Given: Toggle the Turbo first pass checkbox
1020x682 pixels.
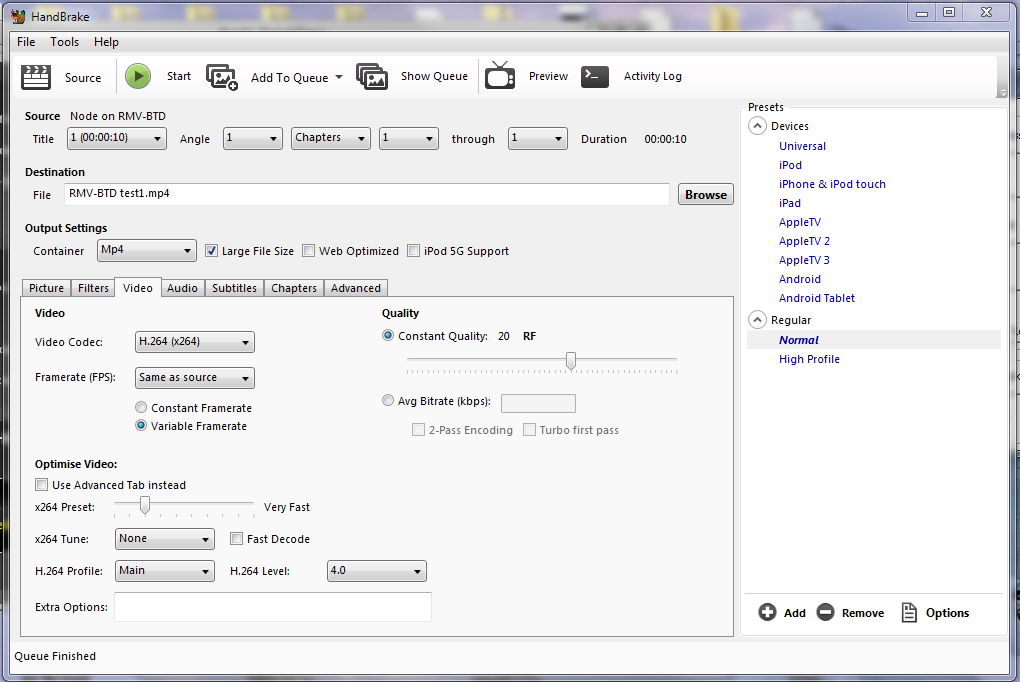Looking at the screenshot, I should click(530, 430).
